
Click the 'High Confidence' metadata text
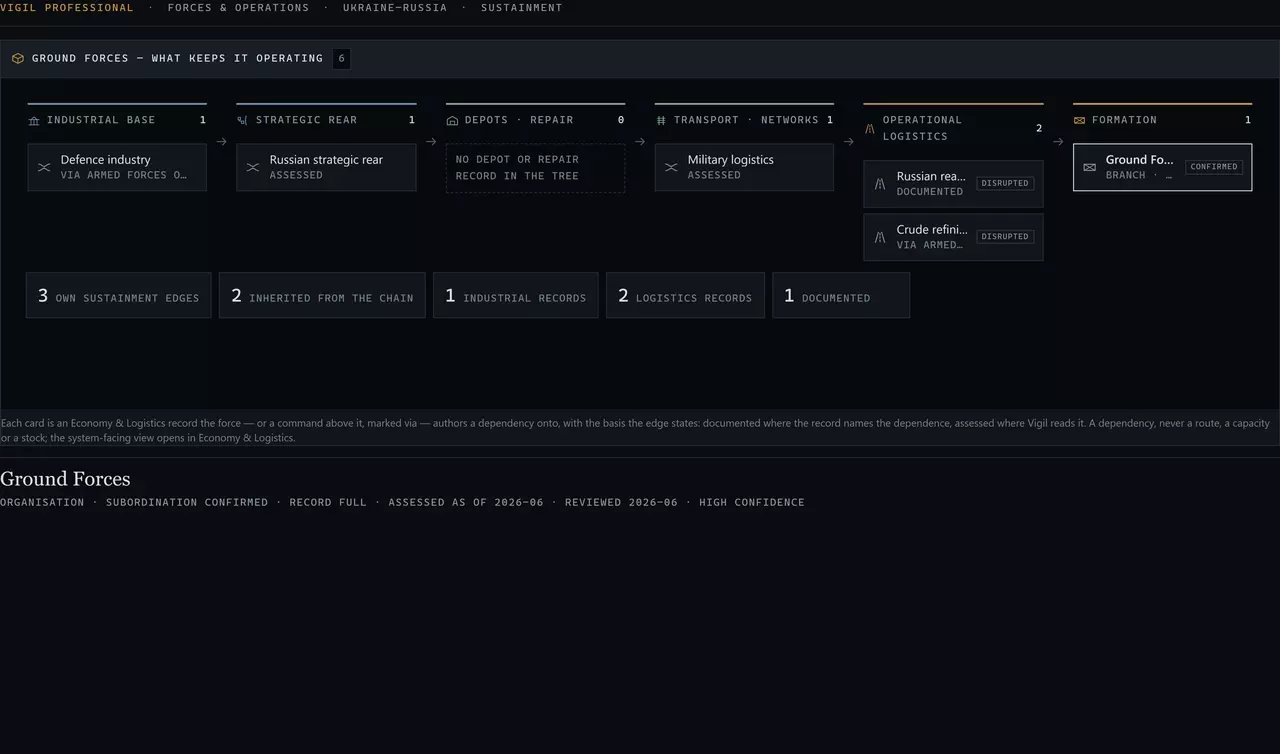click(x=752, y=502)
